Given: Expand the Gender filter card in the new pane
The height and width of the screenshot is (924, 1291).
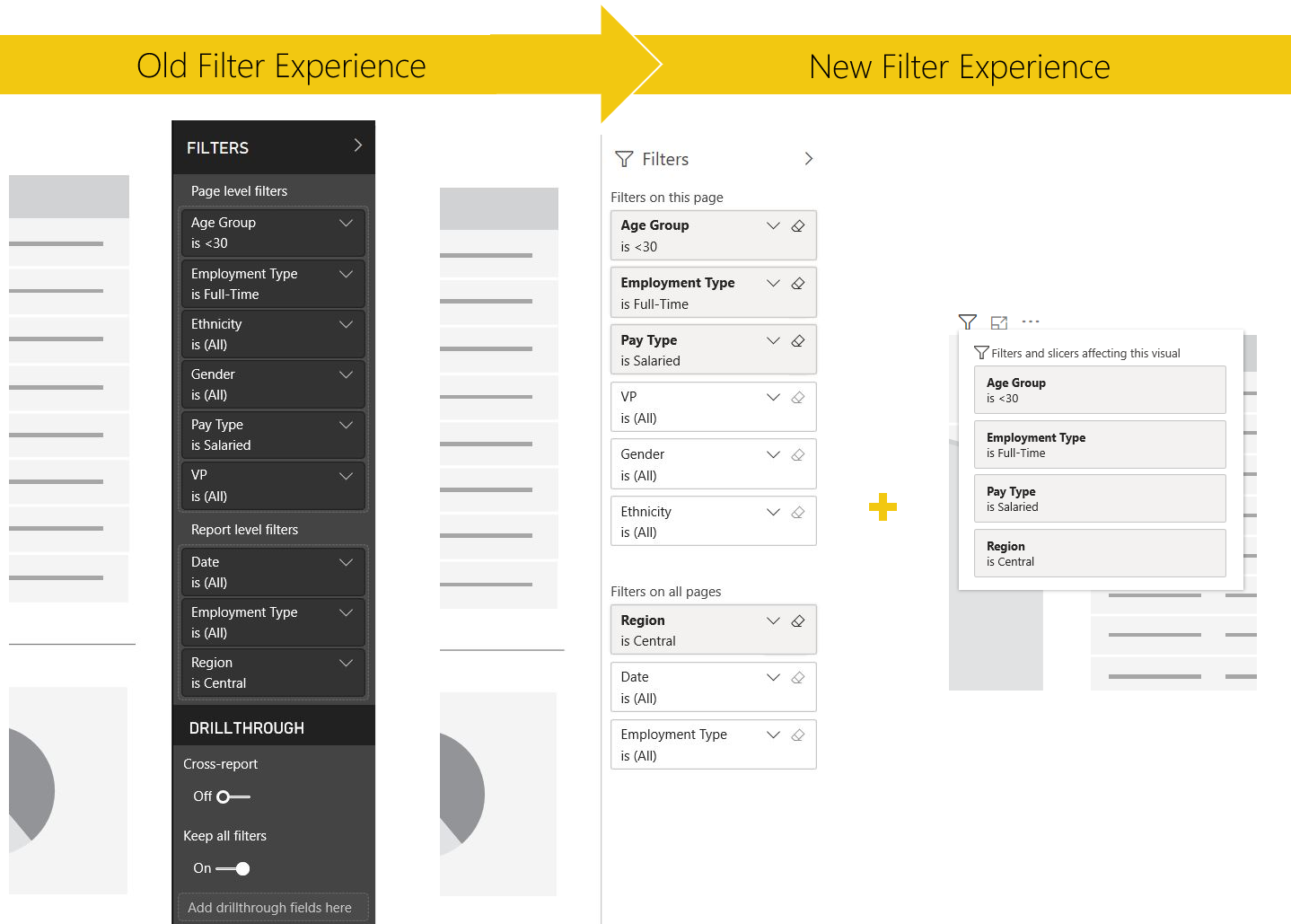Looking at the screenshot, I should tap(773, 455).
